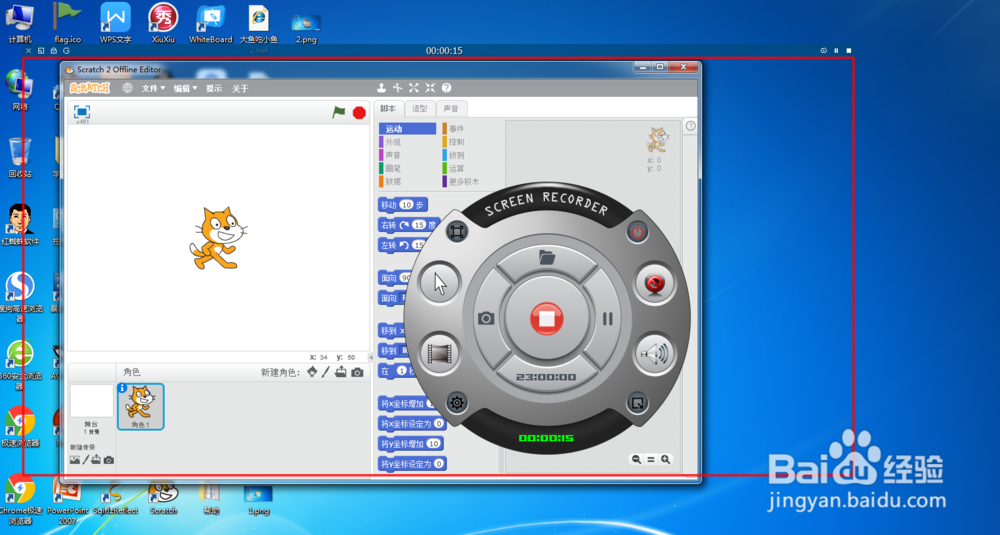Click the 提示 menu item
1000x535 pixels.
[214, 89]
